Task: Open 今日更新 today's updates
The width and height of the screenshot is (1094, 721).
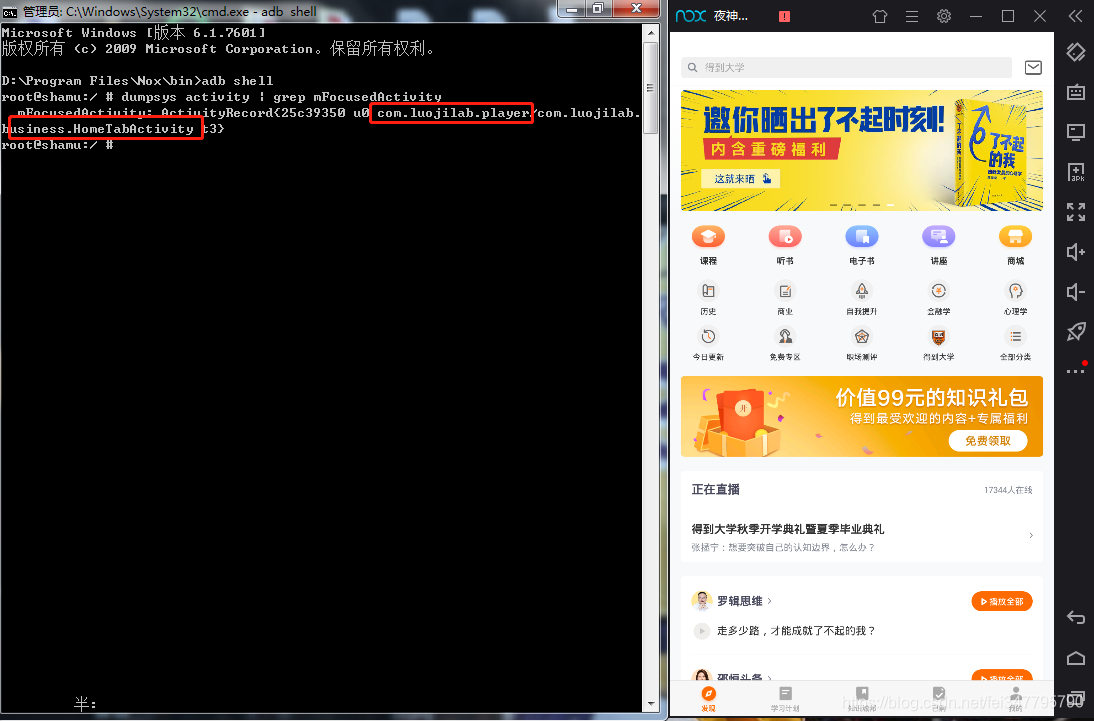Action: (708, 344)
